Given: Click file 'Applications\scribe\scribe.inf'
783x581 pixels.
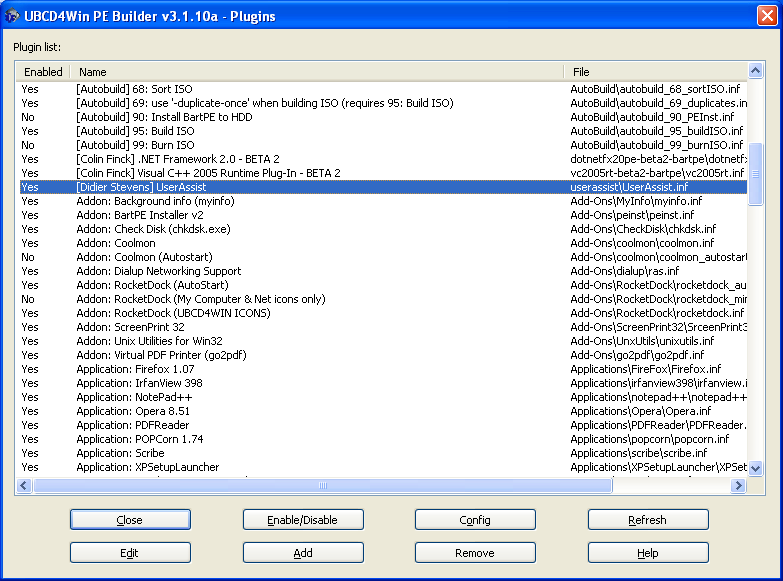Looking at the screenshot, I should [x=639, y=453].
